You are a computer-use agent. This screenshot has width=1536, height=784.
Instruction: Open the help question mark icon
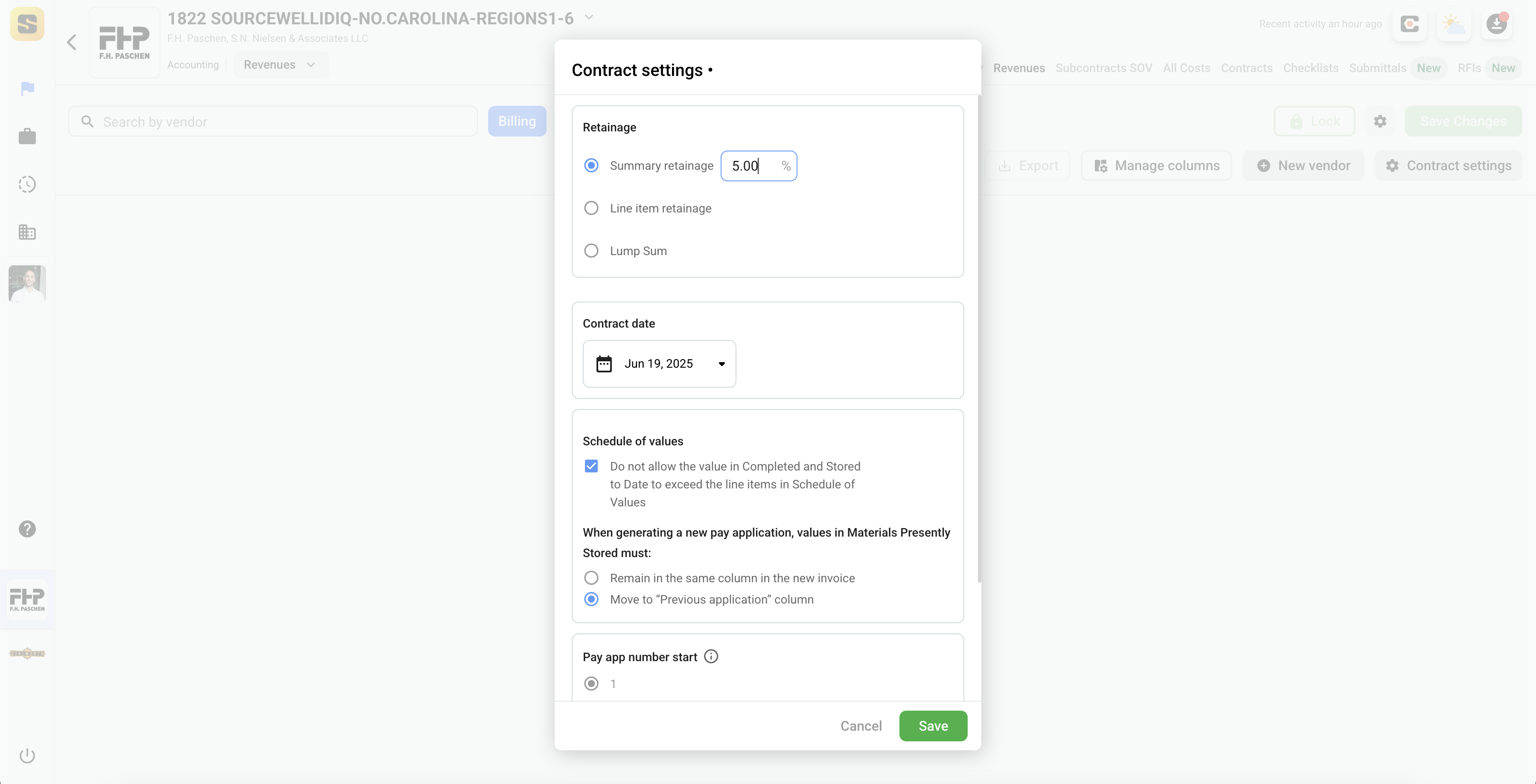click(27, 529)
